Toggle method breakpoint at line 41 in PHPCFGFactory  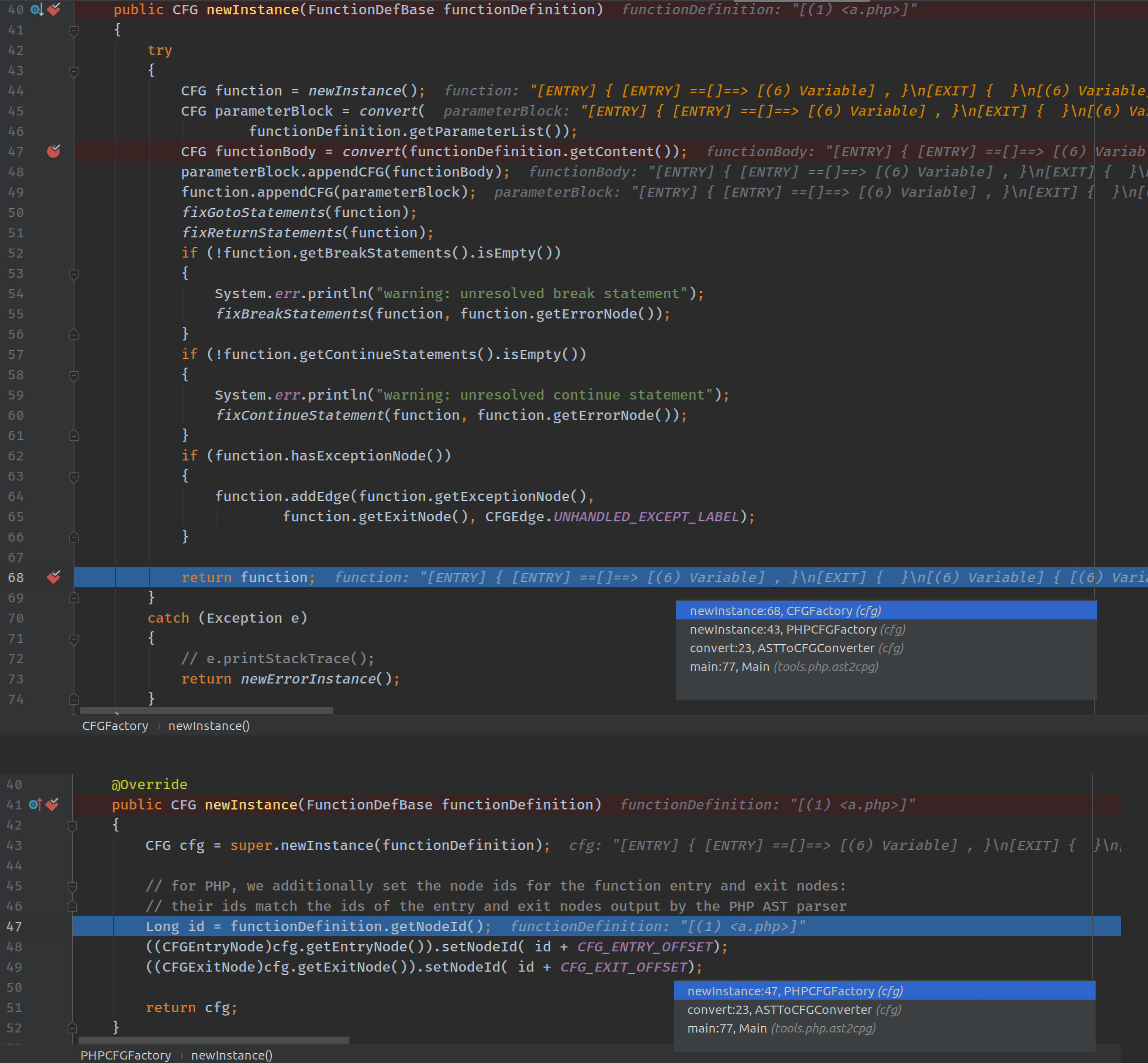tap(52, 804)
